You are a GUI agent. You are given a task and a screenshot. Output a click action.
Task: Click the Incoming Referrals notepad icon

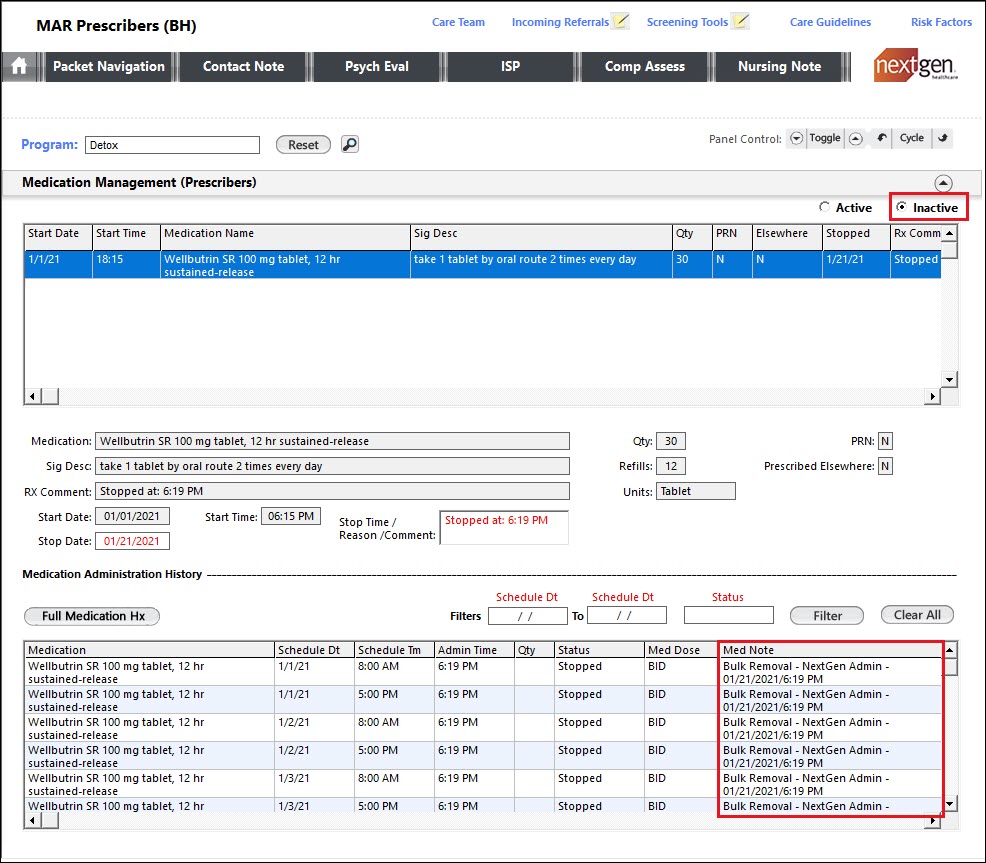(x=621, y=21)
